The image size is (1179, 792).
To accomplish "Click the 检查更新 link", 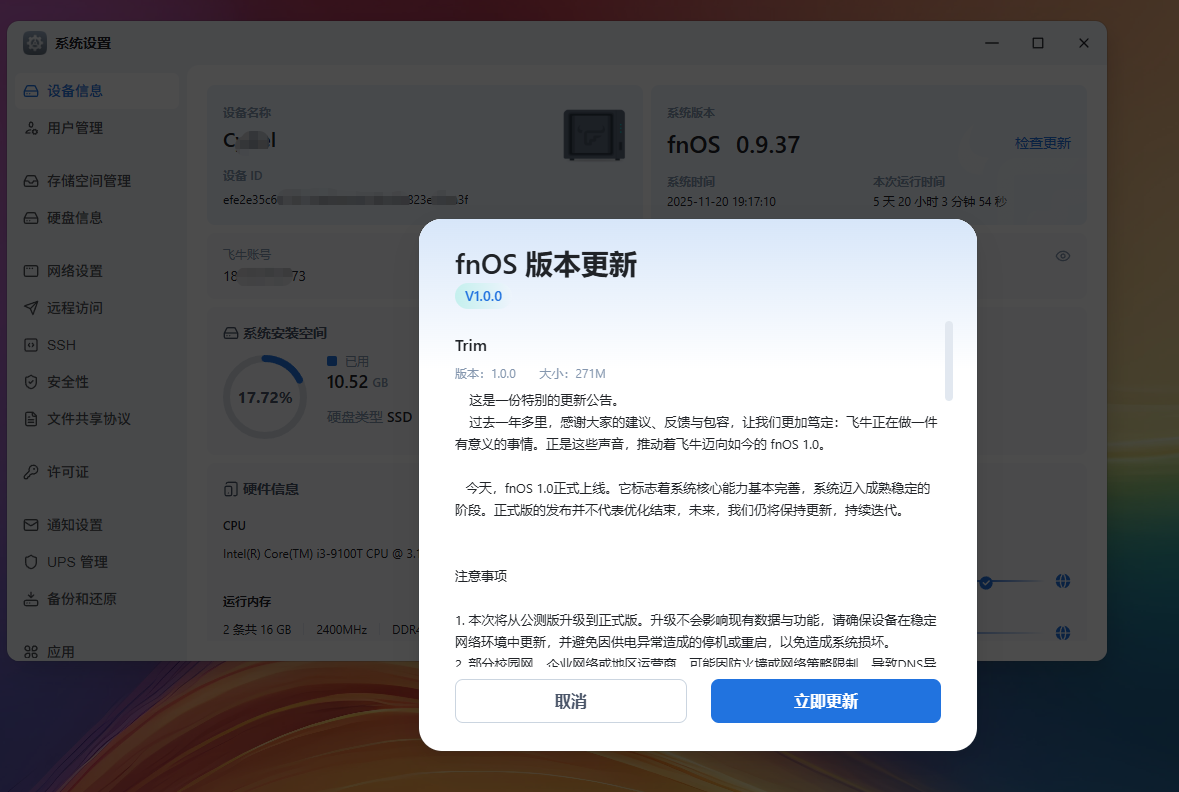I will [x=1044, y=143].
